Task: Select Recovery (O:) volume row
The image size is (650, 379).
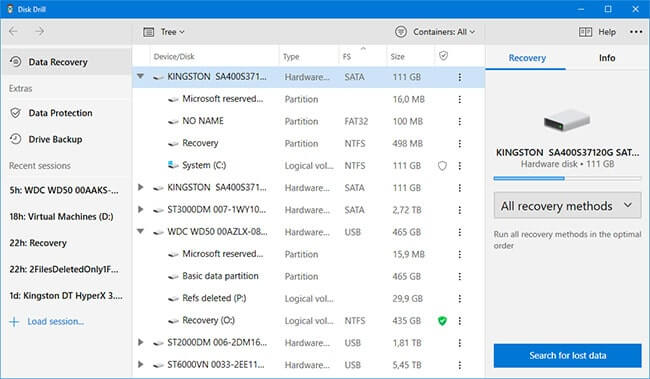Action: pyautogui.click(x=308, y=321)
